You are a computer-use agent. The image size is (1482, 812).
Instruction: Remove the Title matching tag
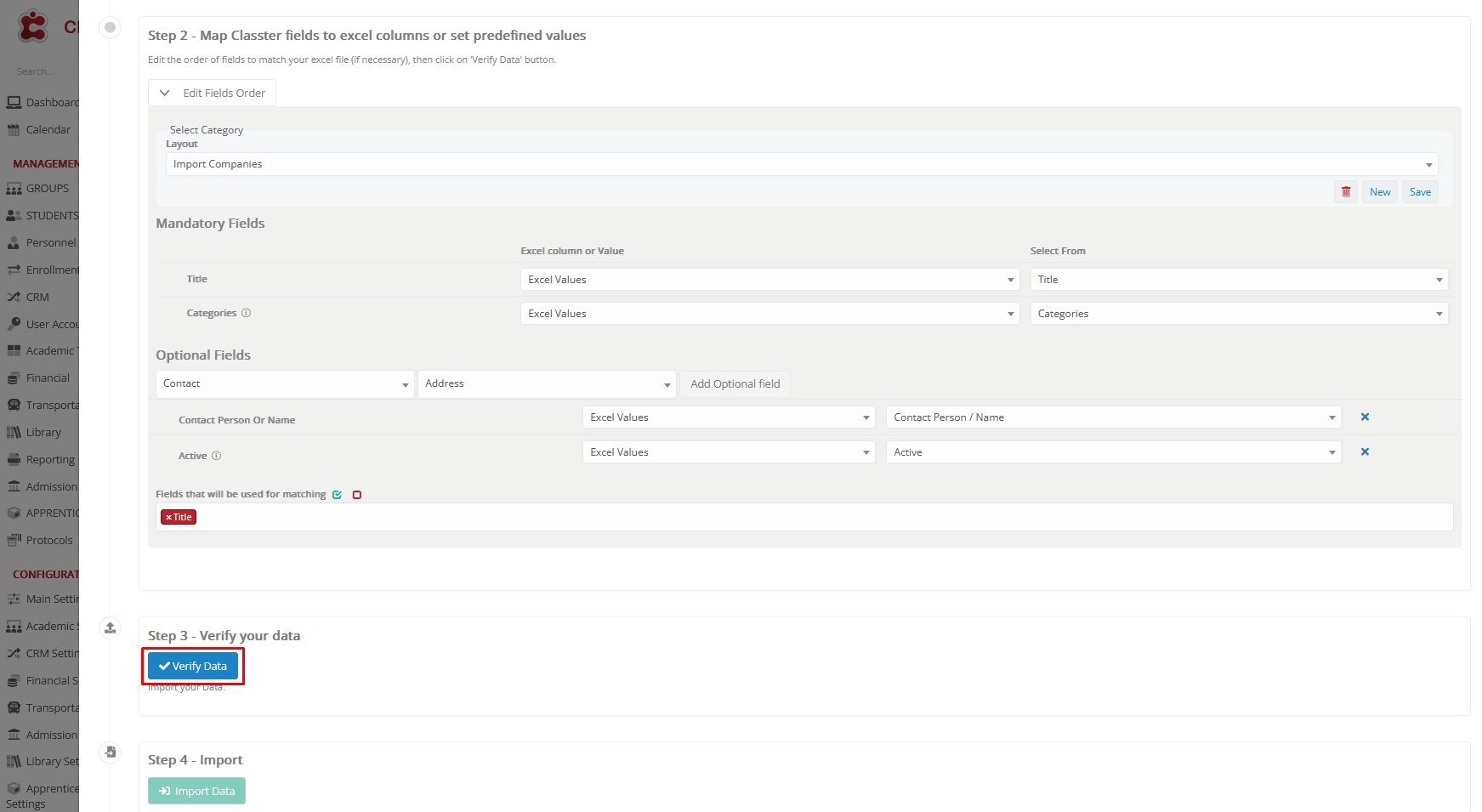(x=168, y=518)
